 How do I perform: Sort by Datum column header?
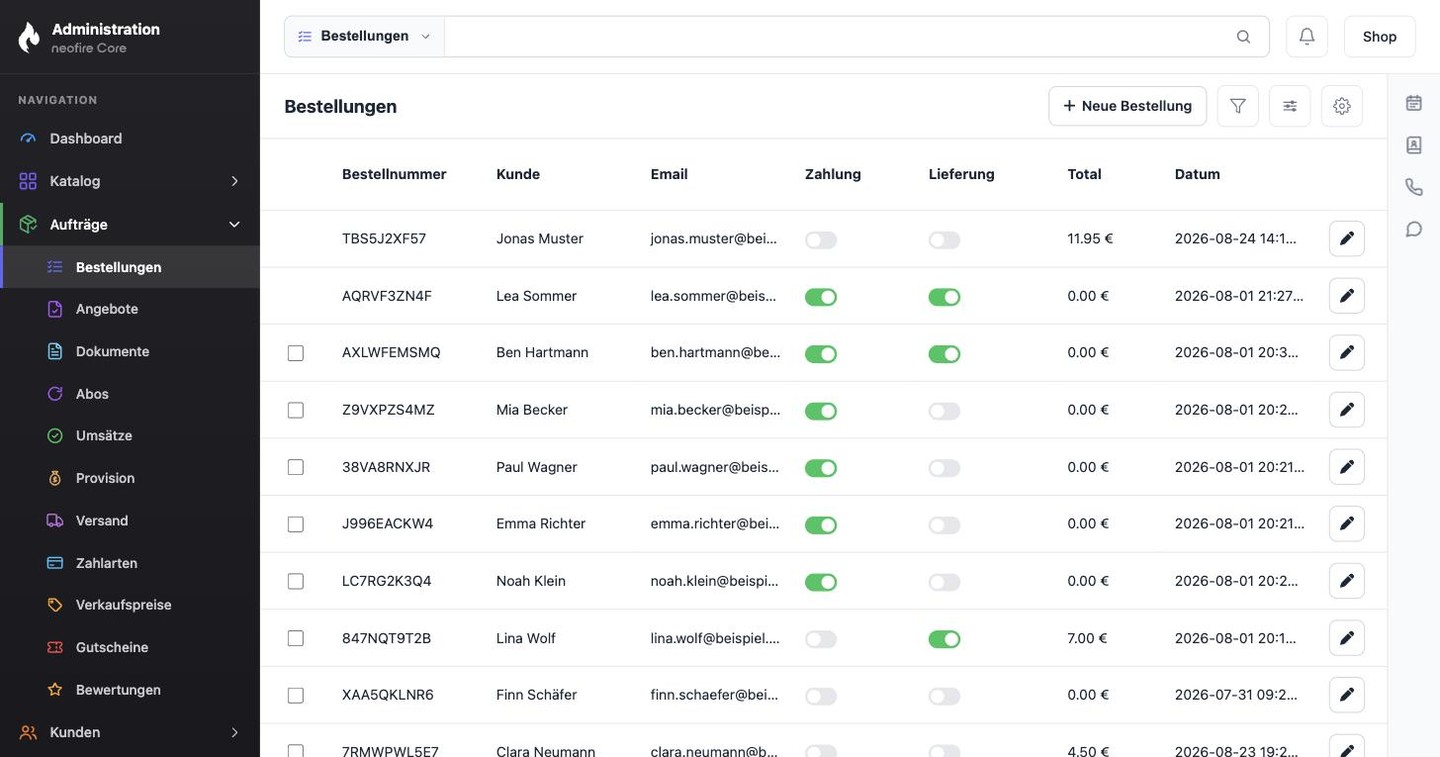[1197, 174]
